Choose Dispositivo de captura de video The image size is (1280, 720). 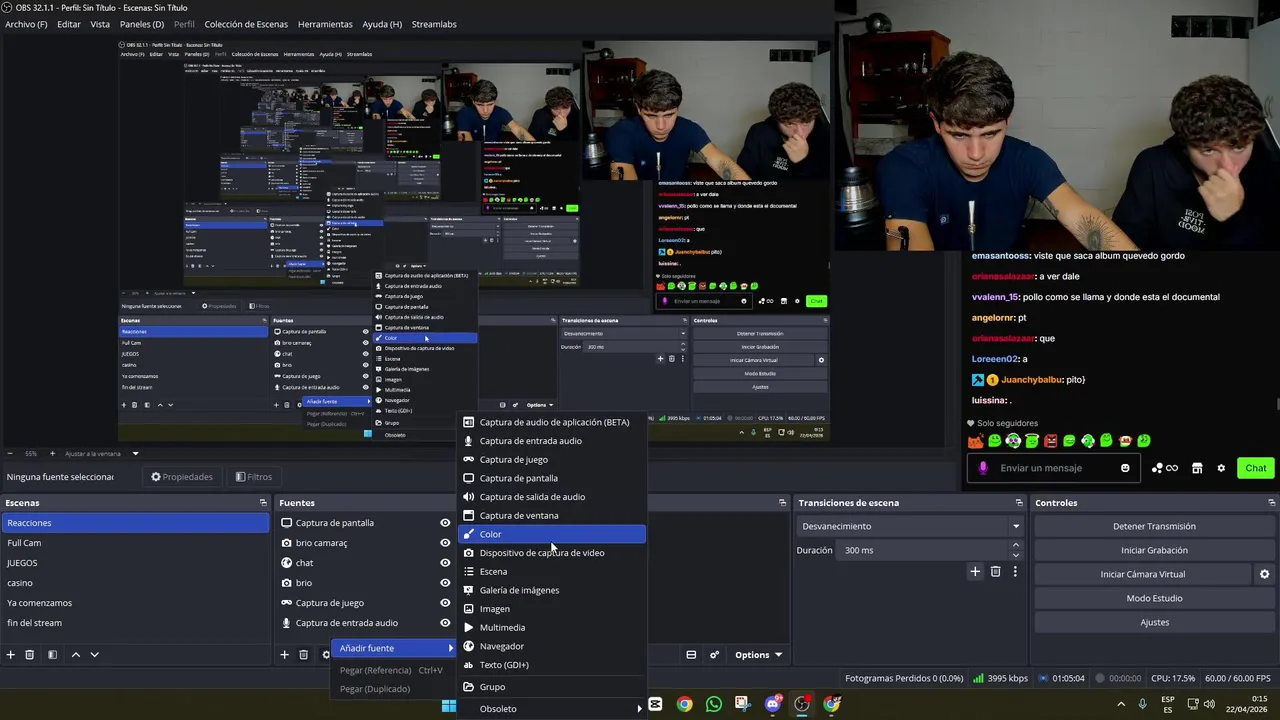pos(552,553)
